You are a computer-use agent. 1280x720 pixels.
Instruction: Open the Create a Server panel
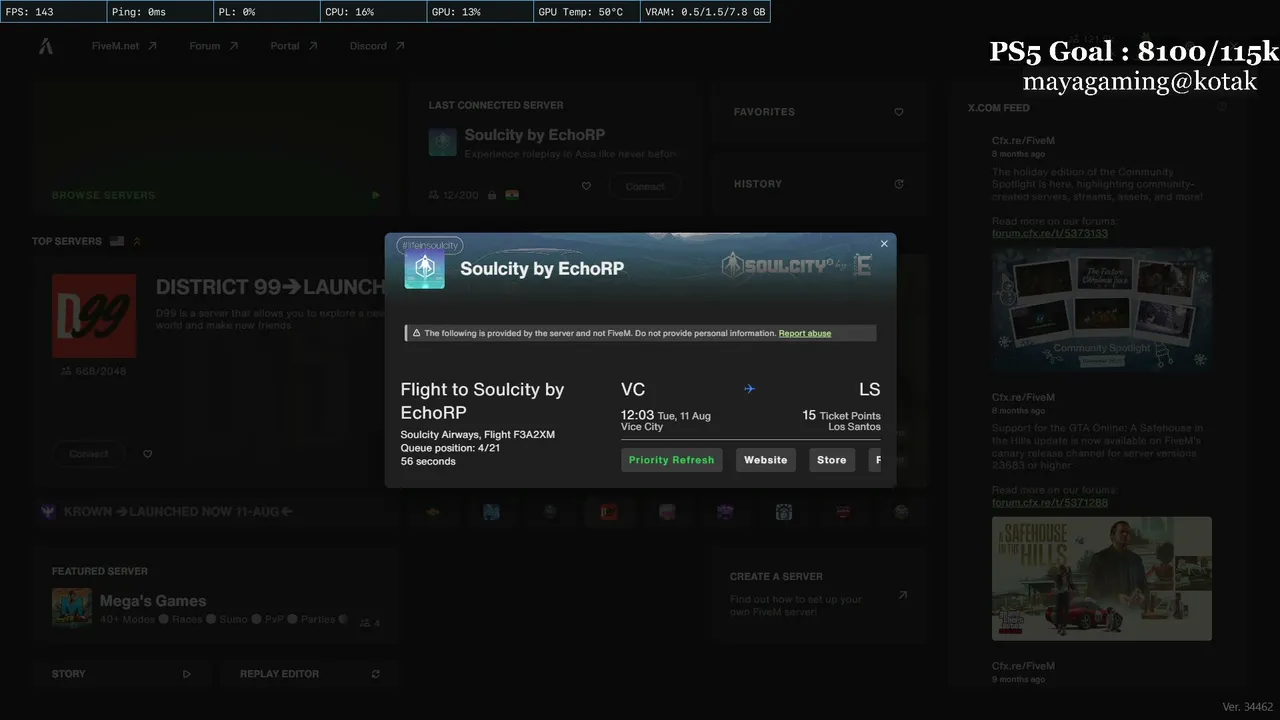(x=818, y=595)
